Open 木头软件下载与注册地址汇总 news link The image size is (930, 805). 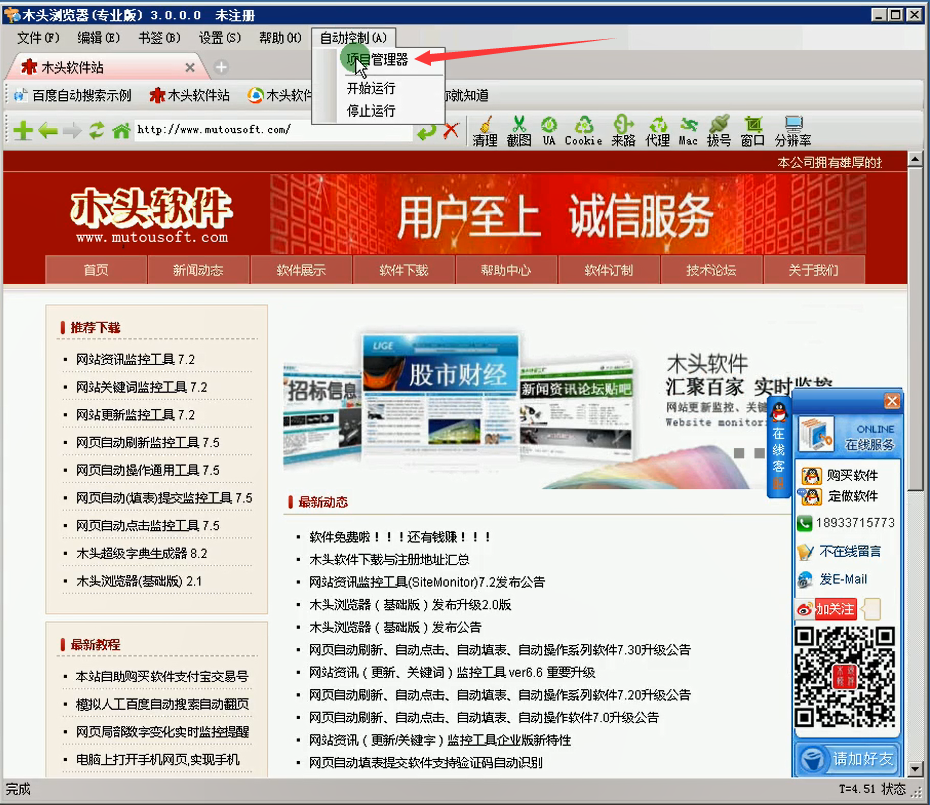[389, 559]
